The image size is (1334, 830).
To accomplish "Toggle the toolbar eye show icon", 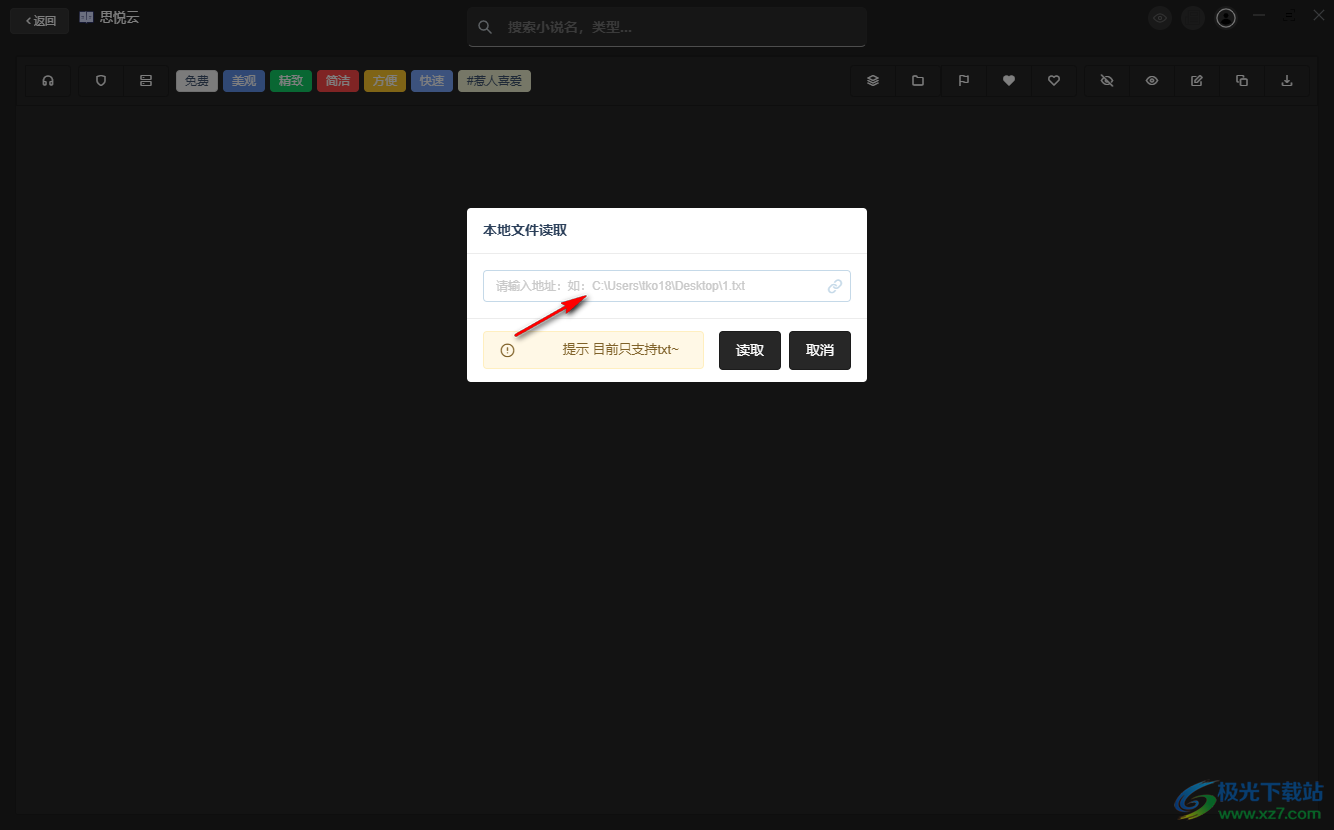I will tap(1152, 81).
